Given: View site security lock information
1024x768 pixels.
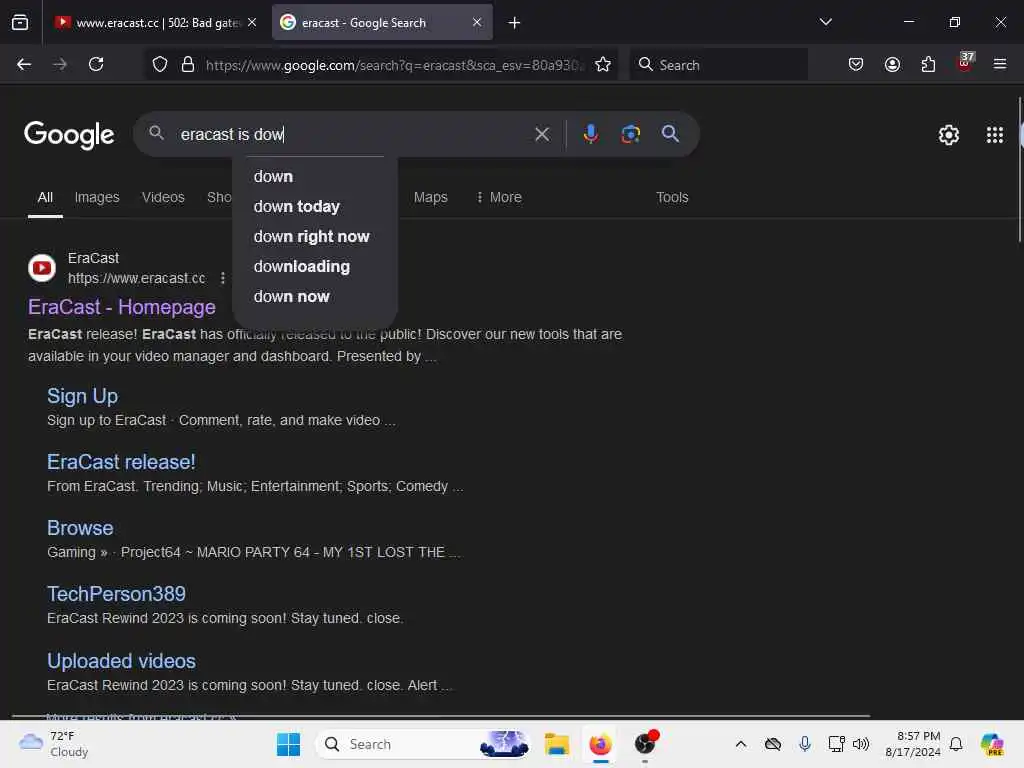Looking at the screenshot, I should tap(187, 64).
